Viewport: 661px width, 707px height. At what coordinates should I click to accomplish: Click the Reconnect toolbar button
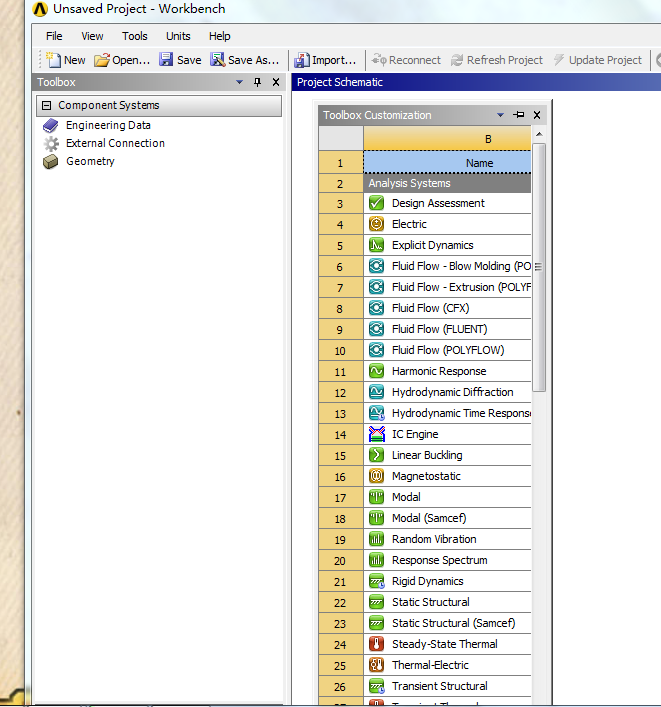coord(406,60)
